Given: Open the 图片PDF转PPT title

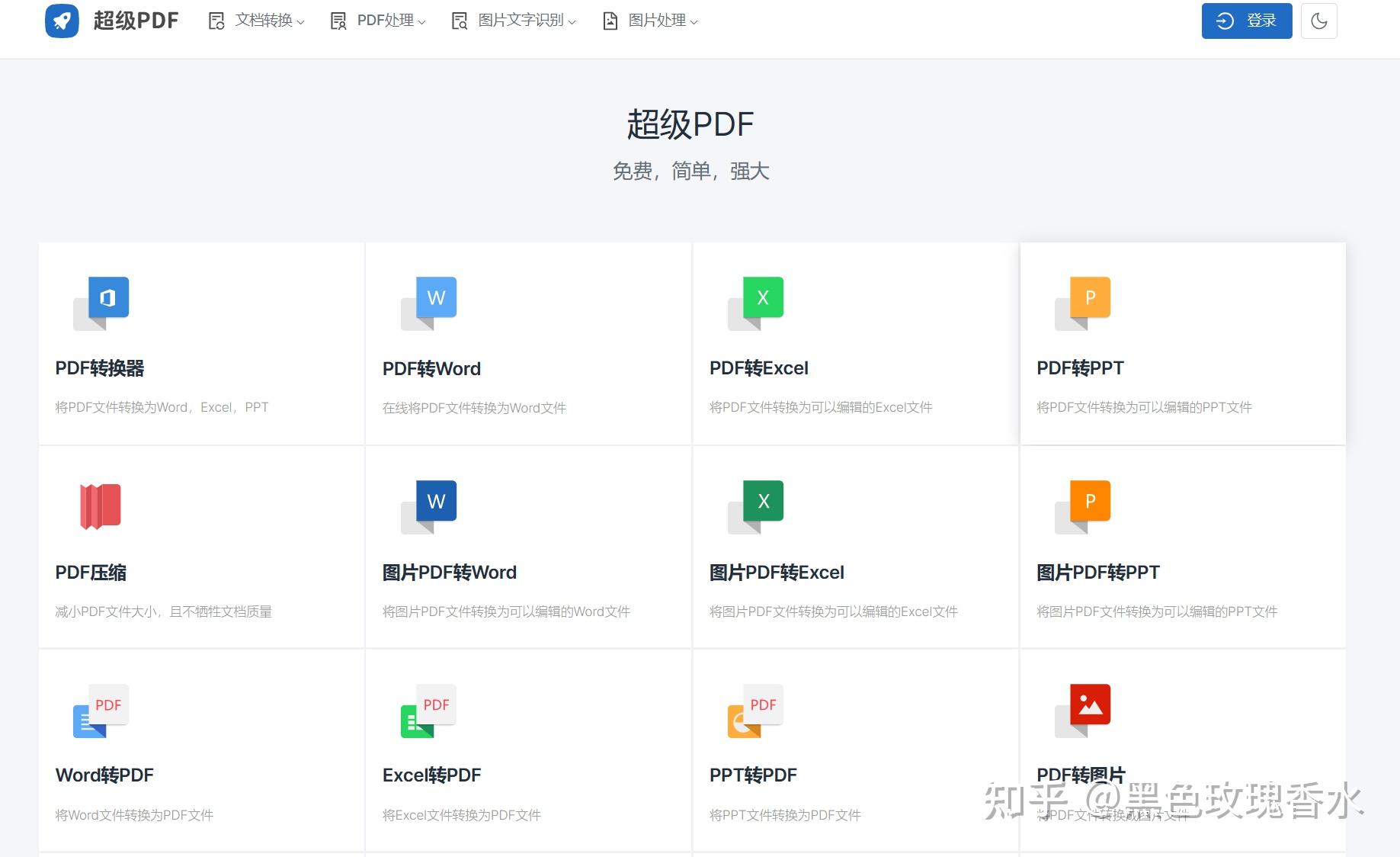Looking at the screenshot, I should click(x=1098, y=573).
